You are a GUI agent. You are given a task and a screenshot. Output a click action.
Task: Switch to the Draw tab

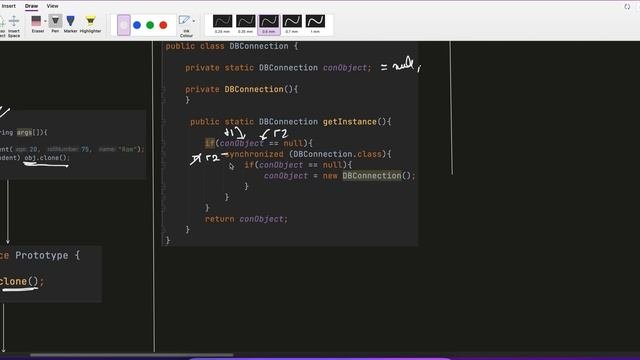[x=31, y=6]
